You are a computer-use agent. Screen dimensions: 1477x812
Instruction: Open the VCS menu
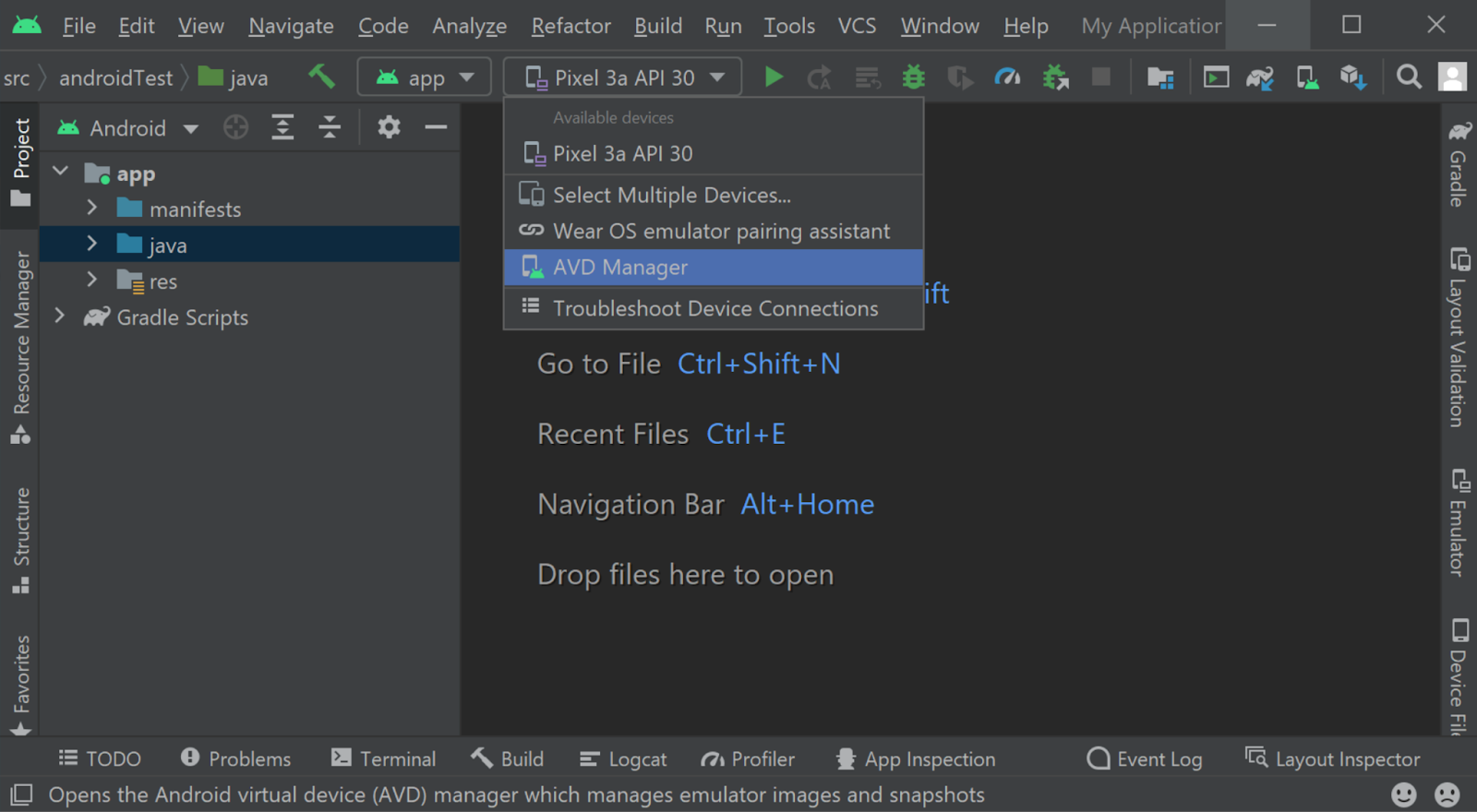pyautogui.click(x=857, y=26)
